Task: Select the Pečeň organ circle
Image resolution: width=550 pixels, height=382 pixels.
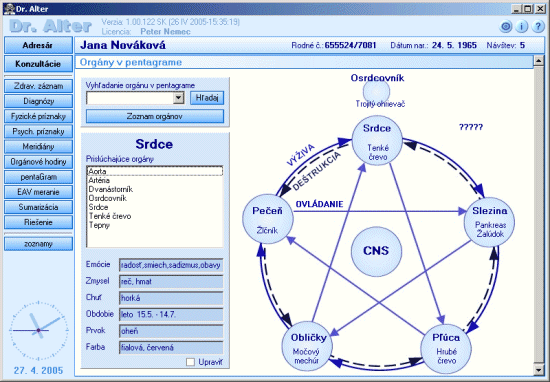Action: (268, 219)
